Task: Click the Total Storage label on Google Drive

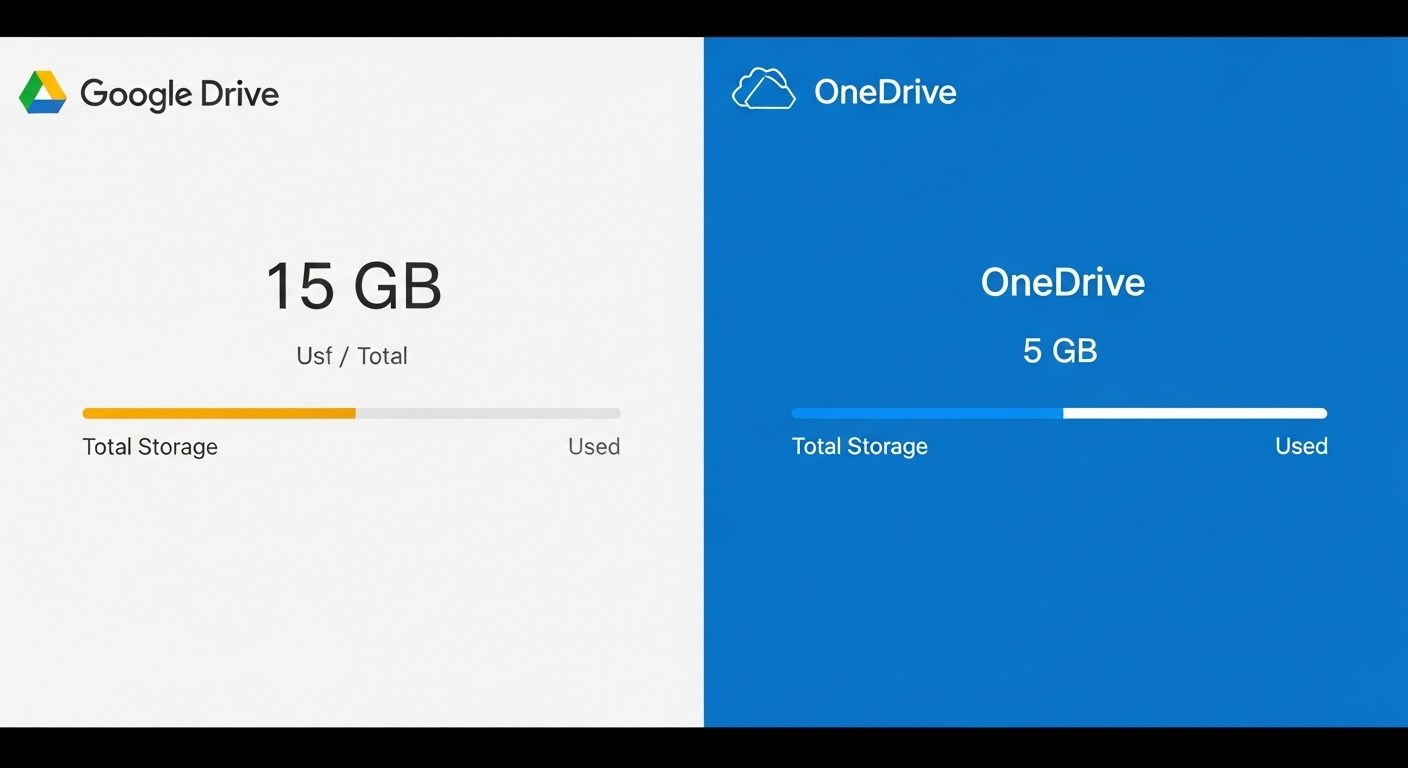Action: pos(149,447)
